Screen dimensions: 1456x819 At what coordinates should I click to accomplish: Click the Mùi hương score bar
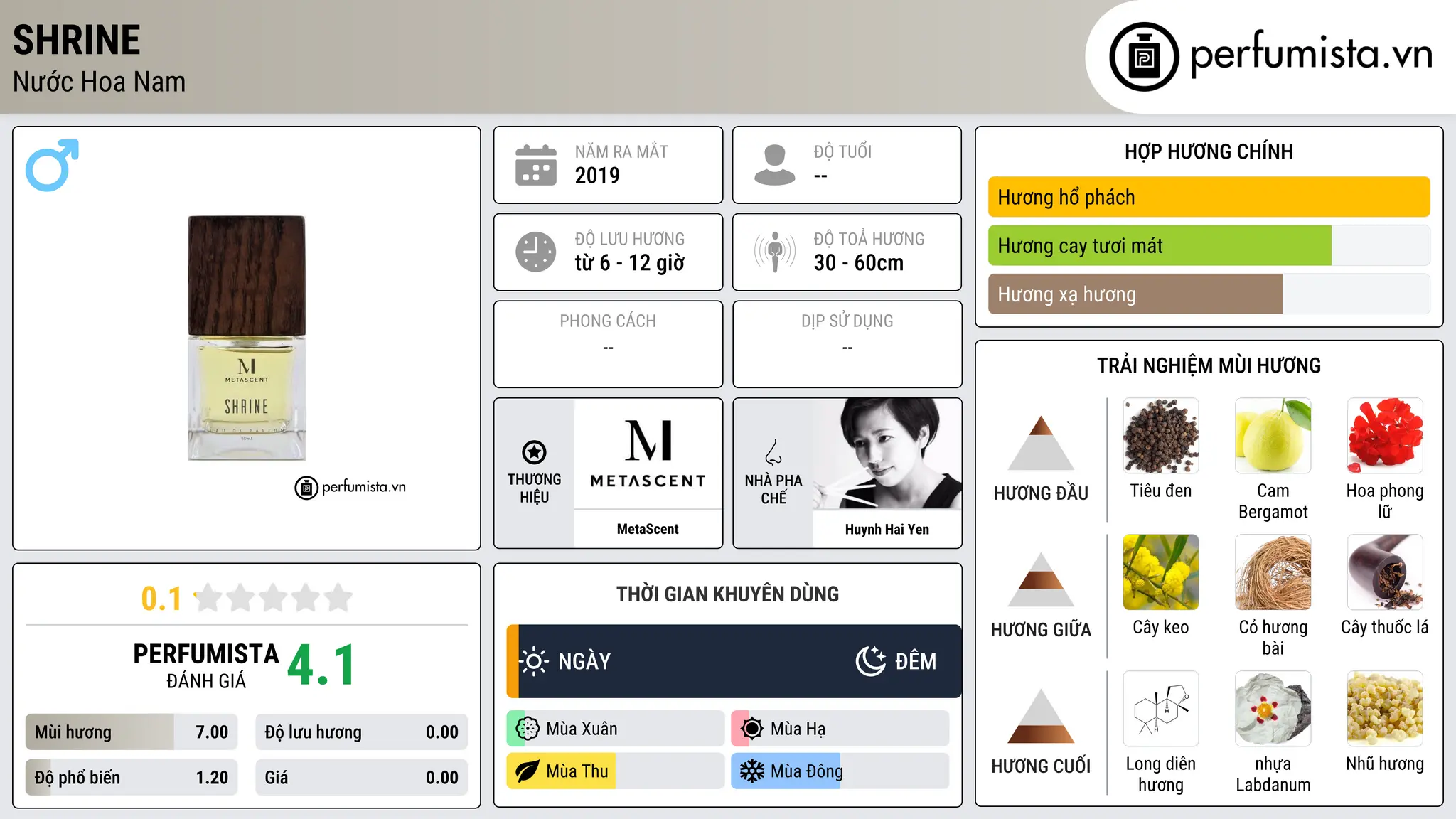coord(132,732)
